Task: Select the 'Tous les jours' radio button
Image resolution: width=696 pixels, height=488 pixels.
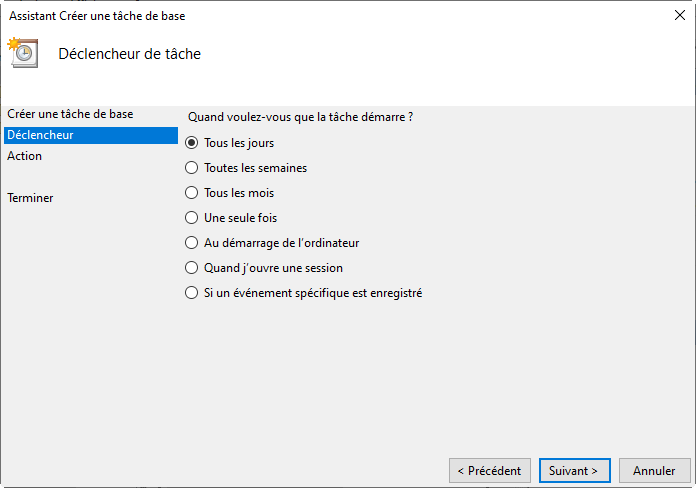Action: tap(192, 143)
